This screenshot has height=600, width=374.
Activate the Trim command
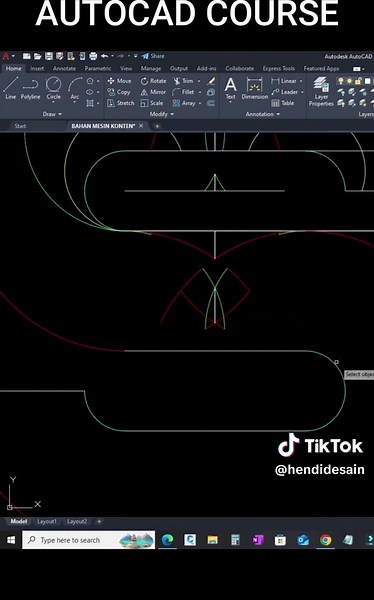click(x=183, y=81)
